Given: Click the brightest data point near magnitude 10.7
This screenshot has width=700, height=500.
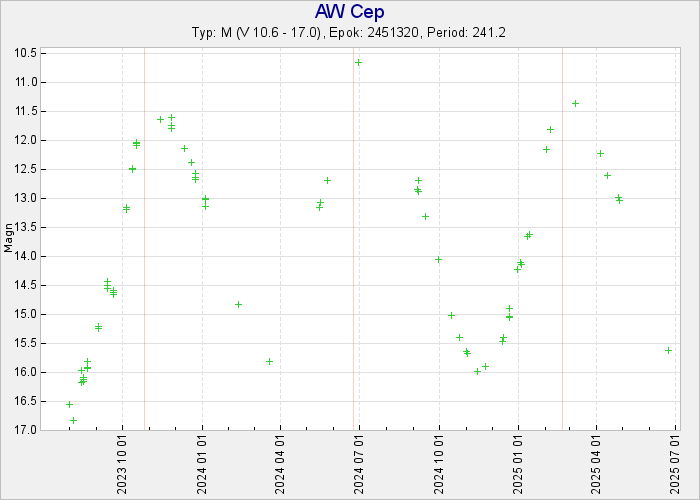Looking at the screenshot, I should tap(358, 62).
